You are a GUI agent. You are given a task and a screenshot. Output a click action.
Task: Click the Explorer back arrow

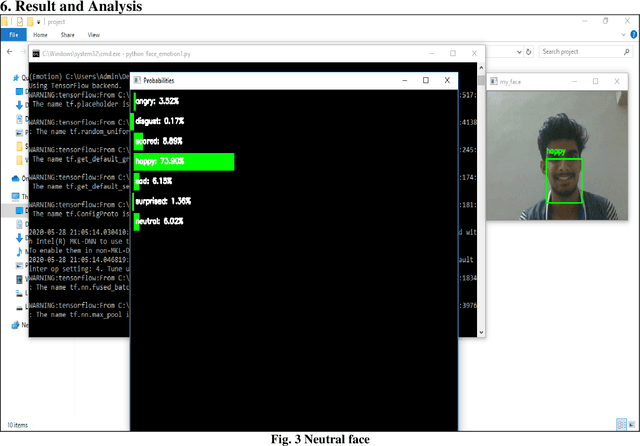[x=10, y=51]
